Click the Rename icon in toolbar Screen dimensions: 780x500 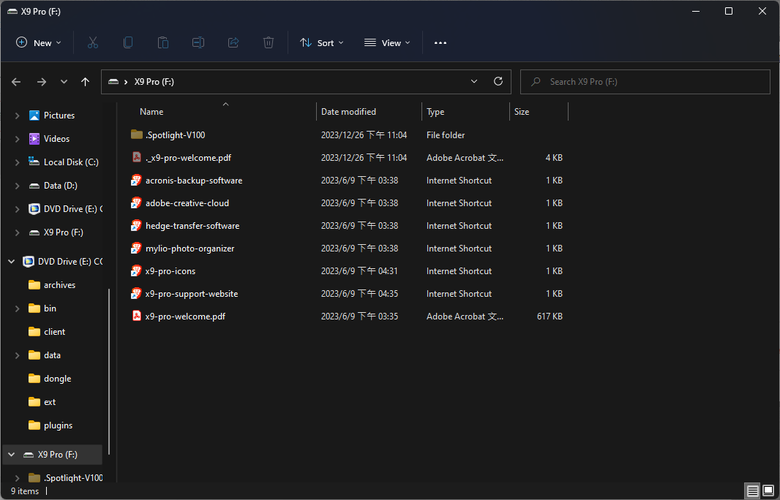198,43
